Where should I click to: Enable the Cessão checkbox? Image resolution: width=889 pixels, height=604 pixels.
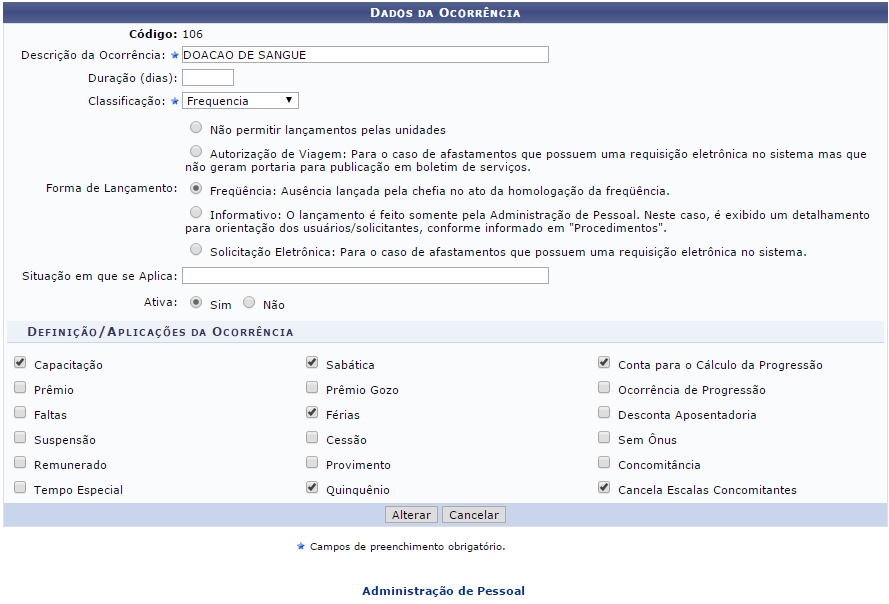pyautogui.click(x=311, y=438)
